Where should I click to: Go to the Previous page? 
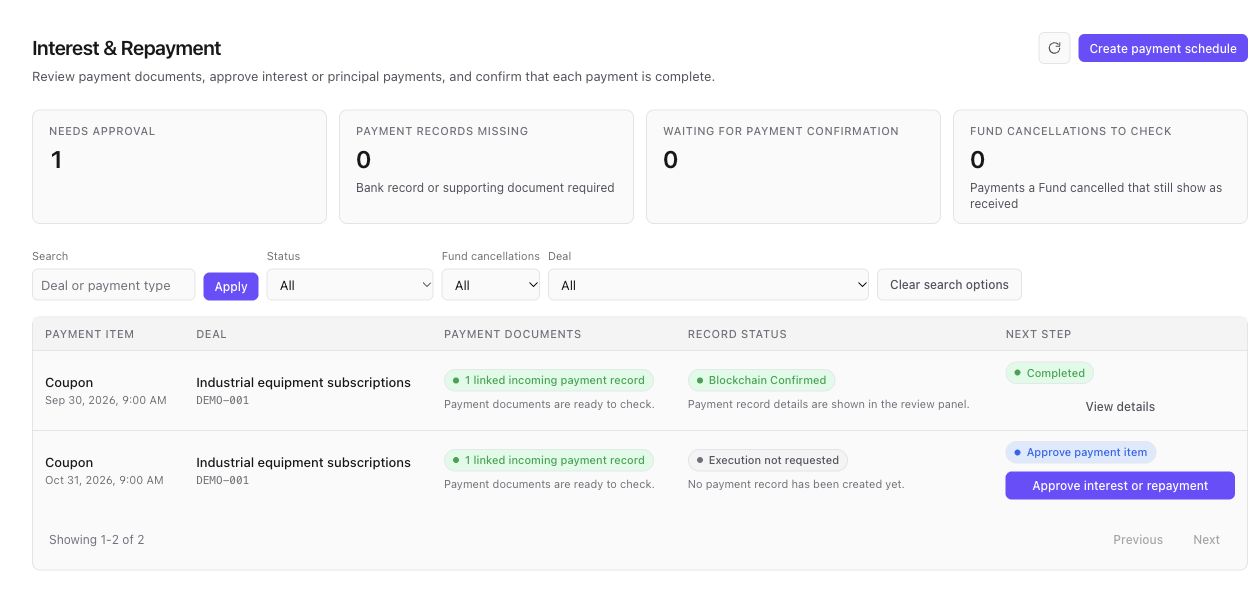click(x=1138, y=540)
